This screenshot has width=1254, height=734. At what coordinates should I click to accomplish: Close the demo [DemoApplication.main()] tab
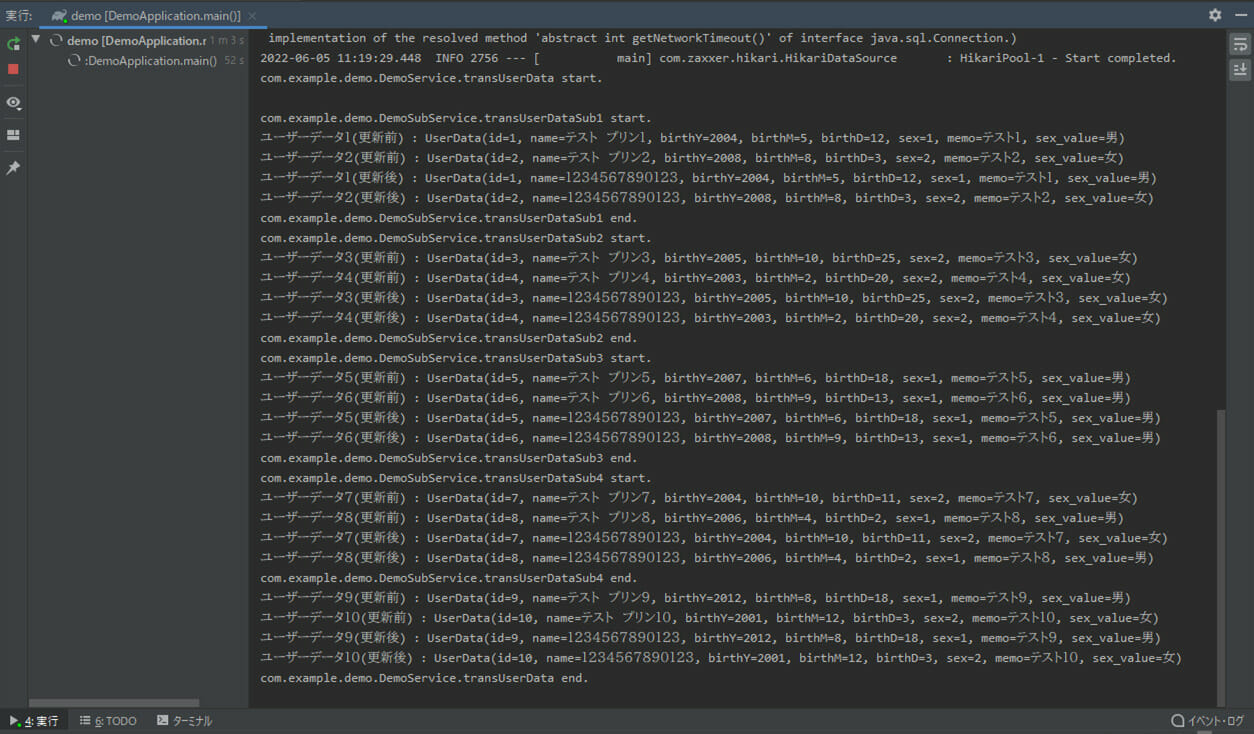(x=252, y=16)
